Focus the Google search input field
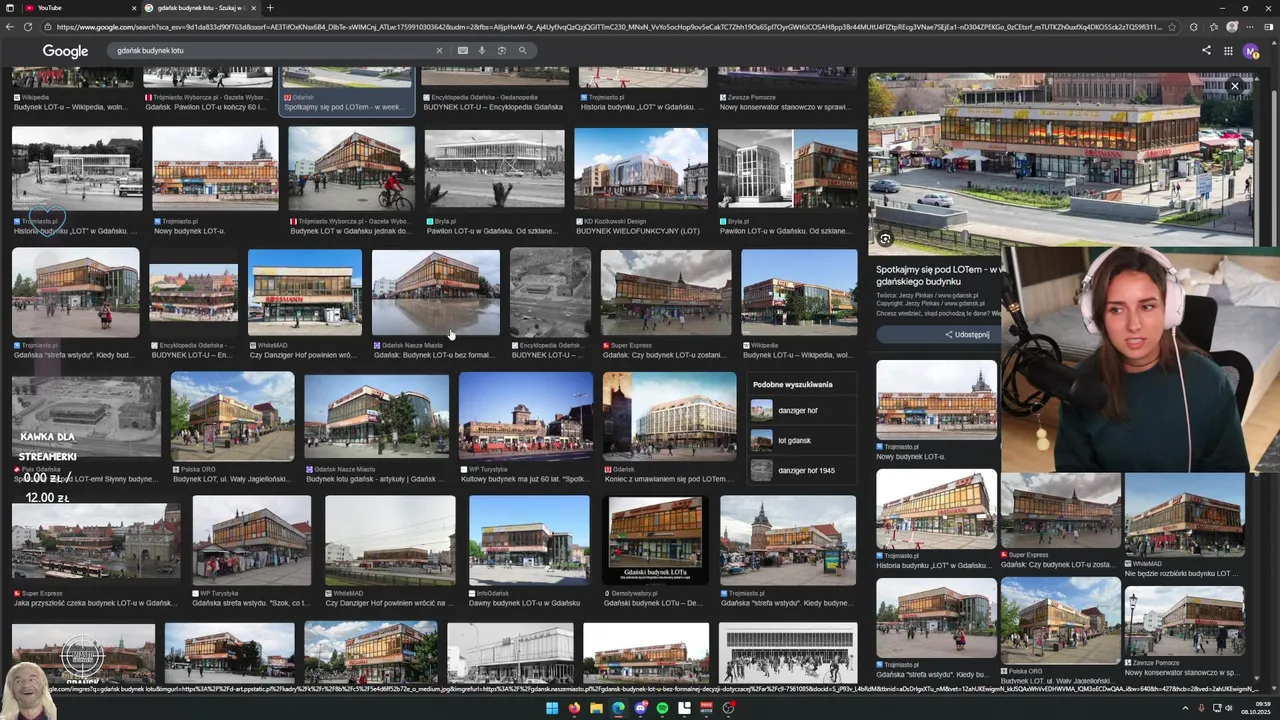 point(270,50)
